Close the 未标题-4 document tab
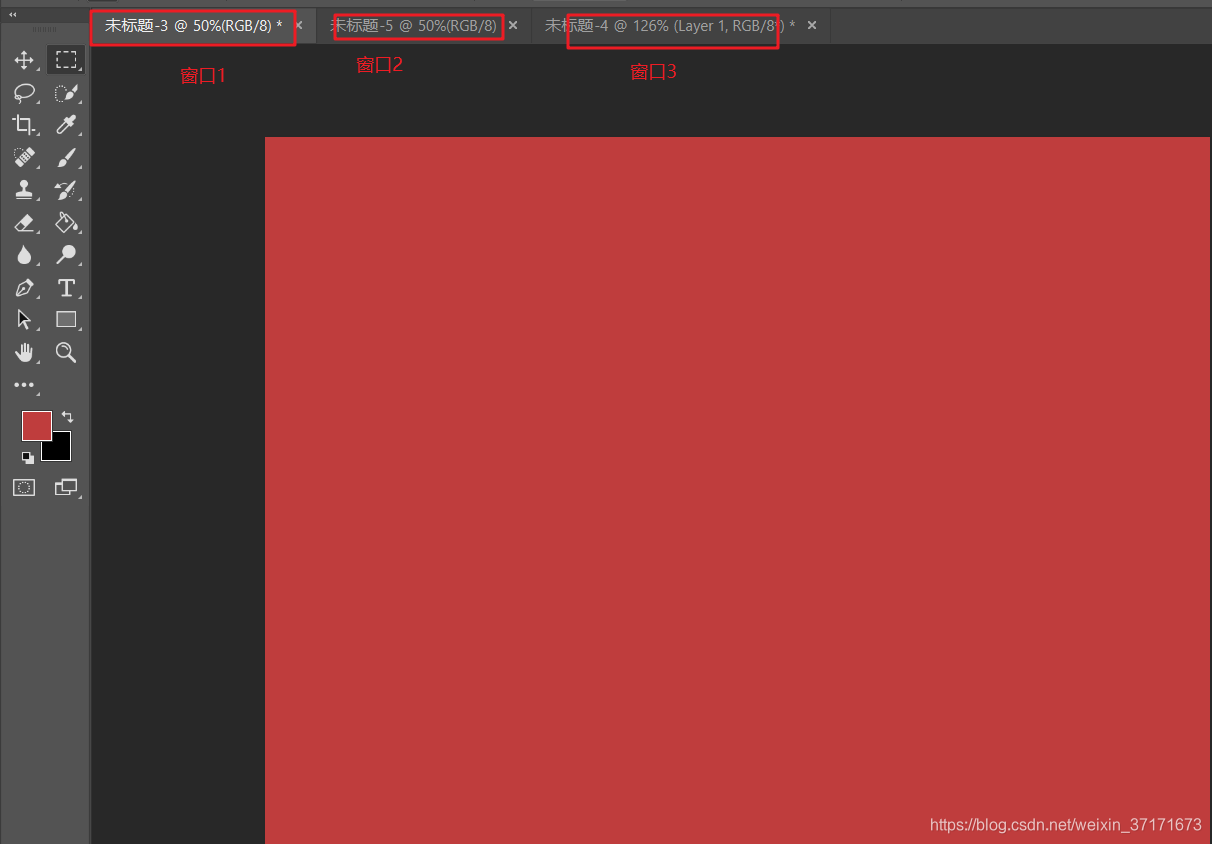The image size is (1212, 844). (812, 26)
